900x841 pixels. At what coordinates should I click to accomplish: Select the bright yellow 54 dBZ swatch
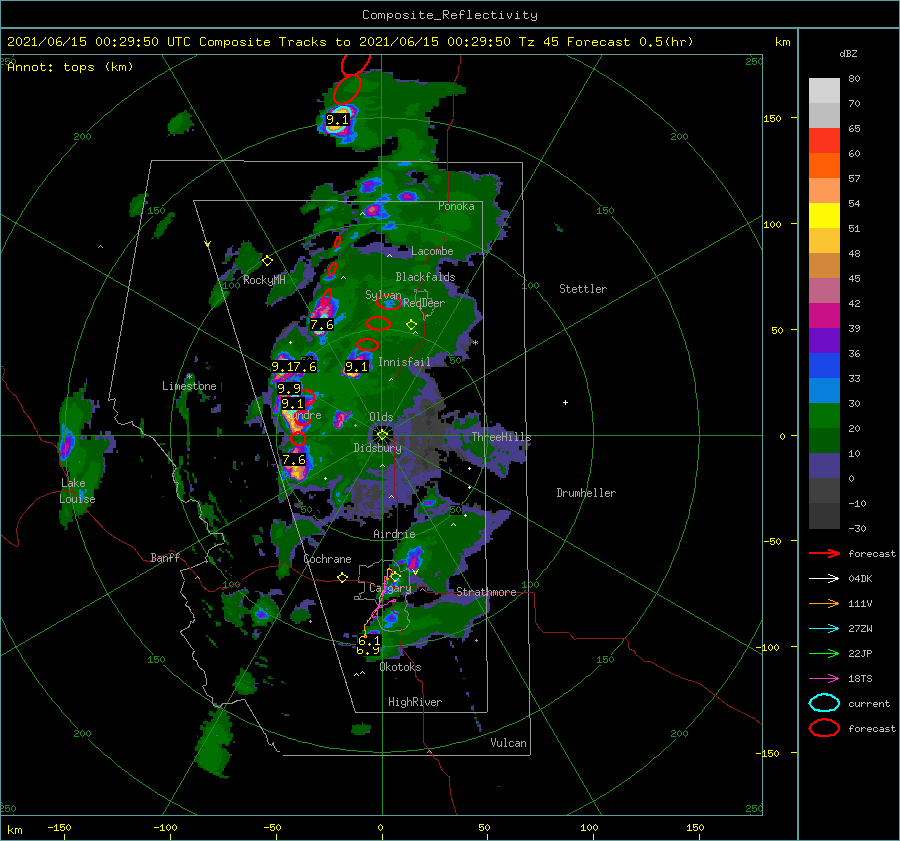824,215
